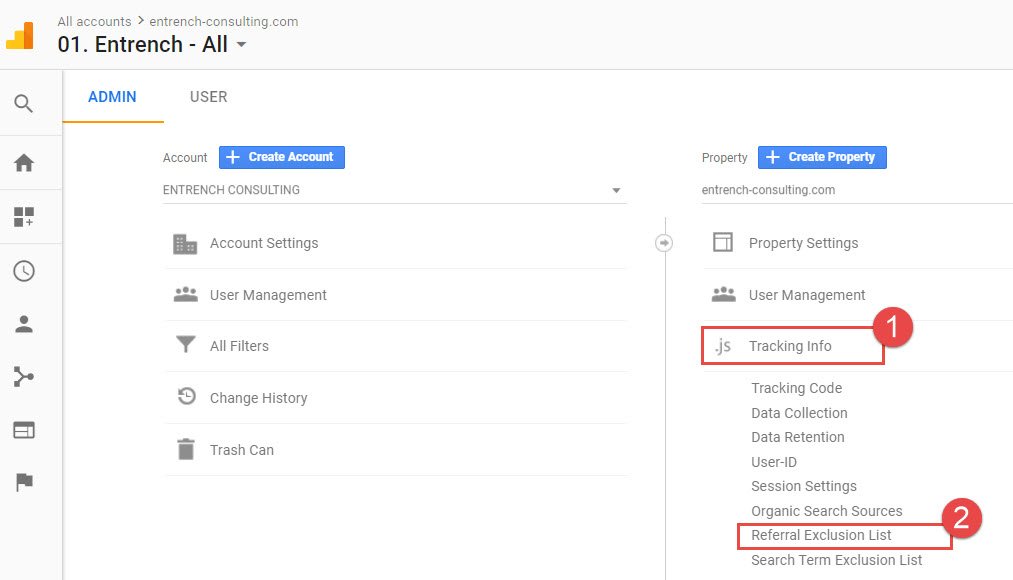1013x580 pixels.
Task: Go to Home via sidebar icon
Action: coord(23,163)
